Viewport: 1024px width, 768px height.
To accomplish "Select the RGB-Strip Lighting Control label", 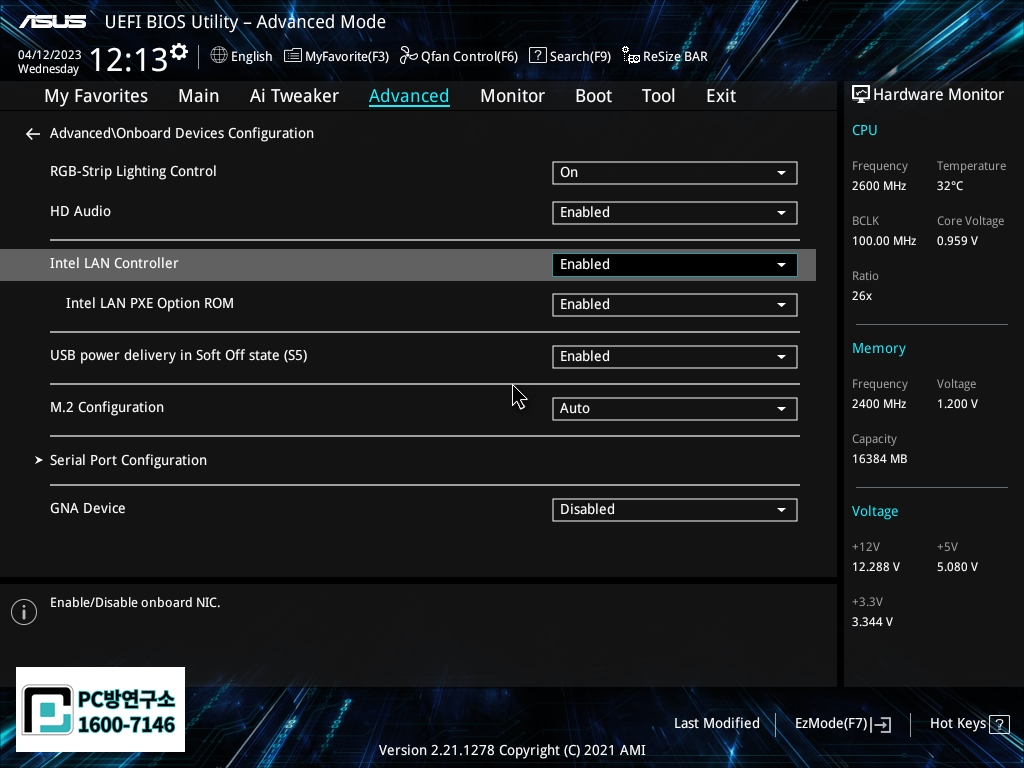I will pyautogui.click(x=133, y=171).
